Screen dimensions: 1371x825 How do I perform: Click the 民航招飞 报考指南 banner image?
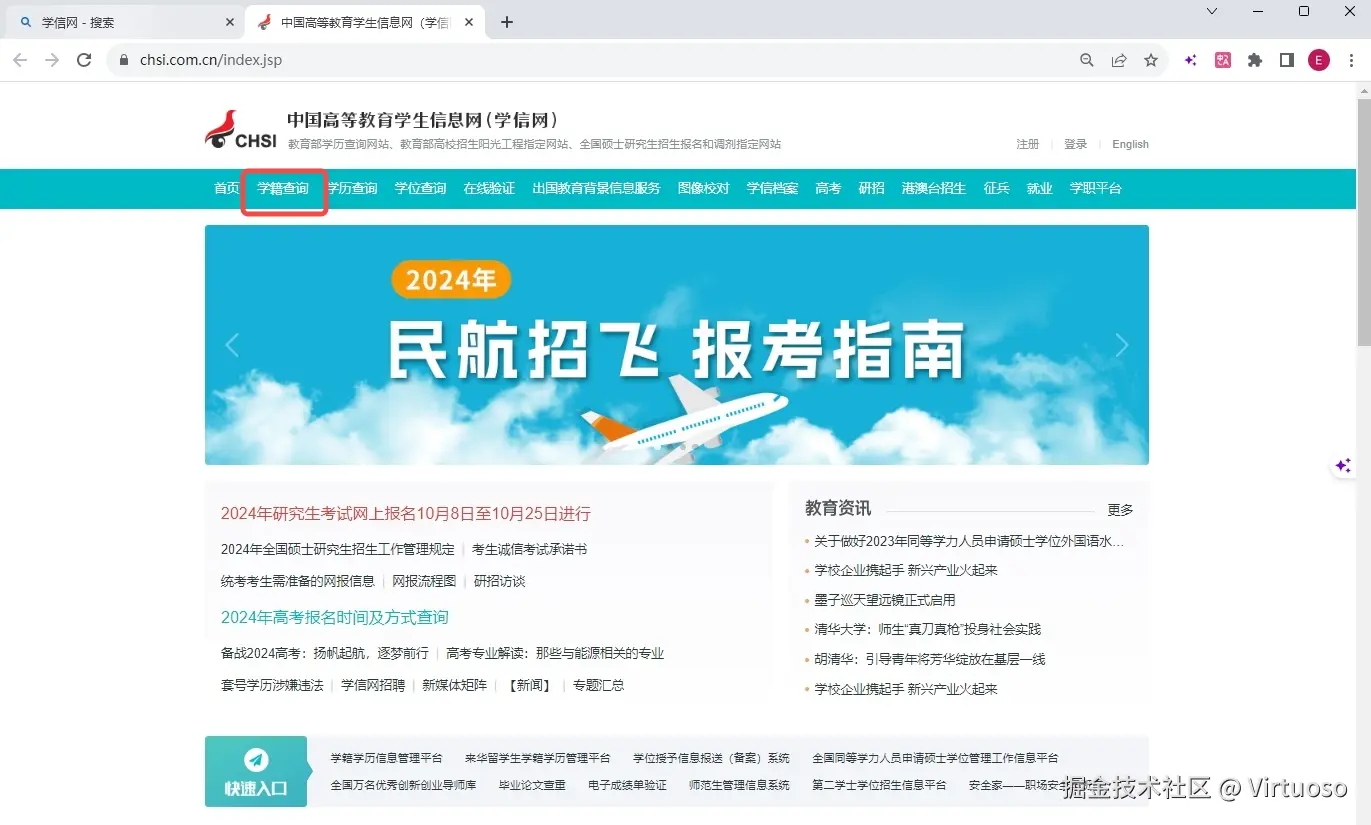coord(677,345)
